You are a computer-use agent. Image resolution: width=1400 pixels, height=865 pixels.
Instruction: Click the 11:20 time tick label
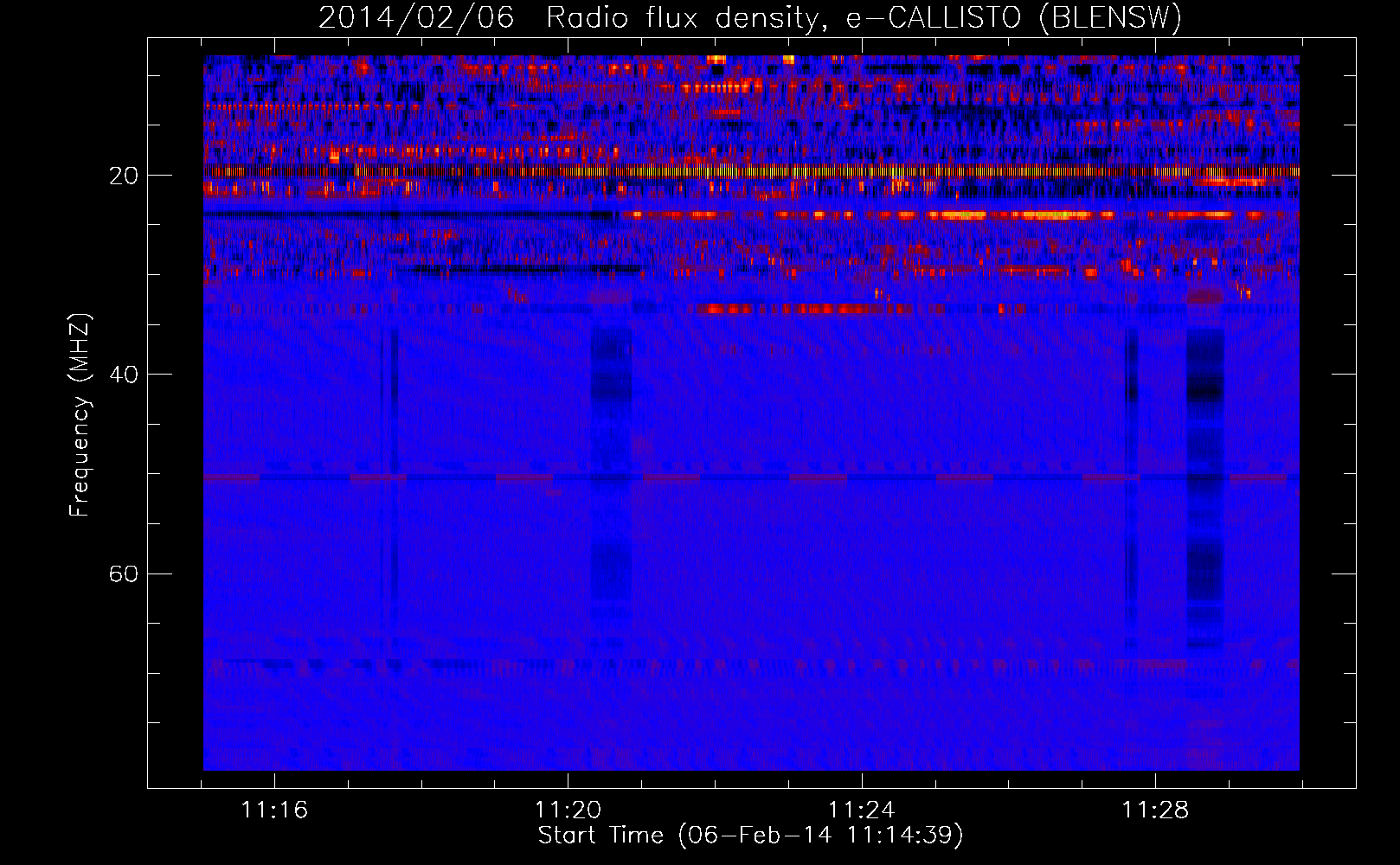(568, 811)
